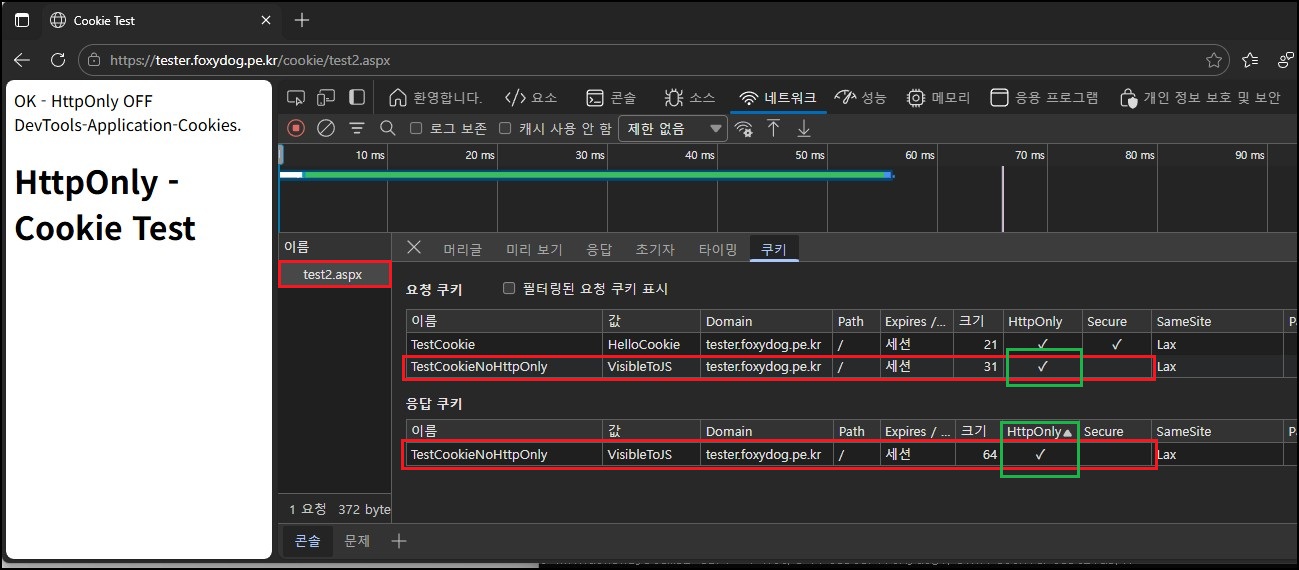Screen dimensions: 1299x570
Task: Toggle the DevTools sidebar dock icon
Action: (357, 97)
